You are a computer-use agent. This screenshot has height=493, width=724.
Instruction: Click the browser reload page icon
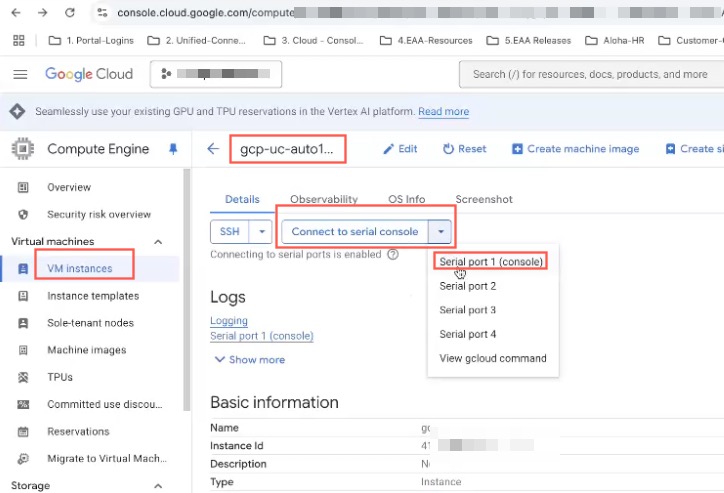(69, 13)
